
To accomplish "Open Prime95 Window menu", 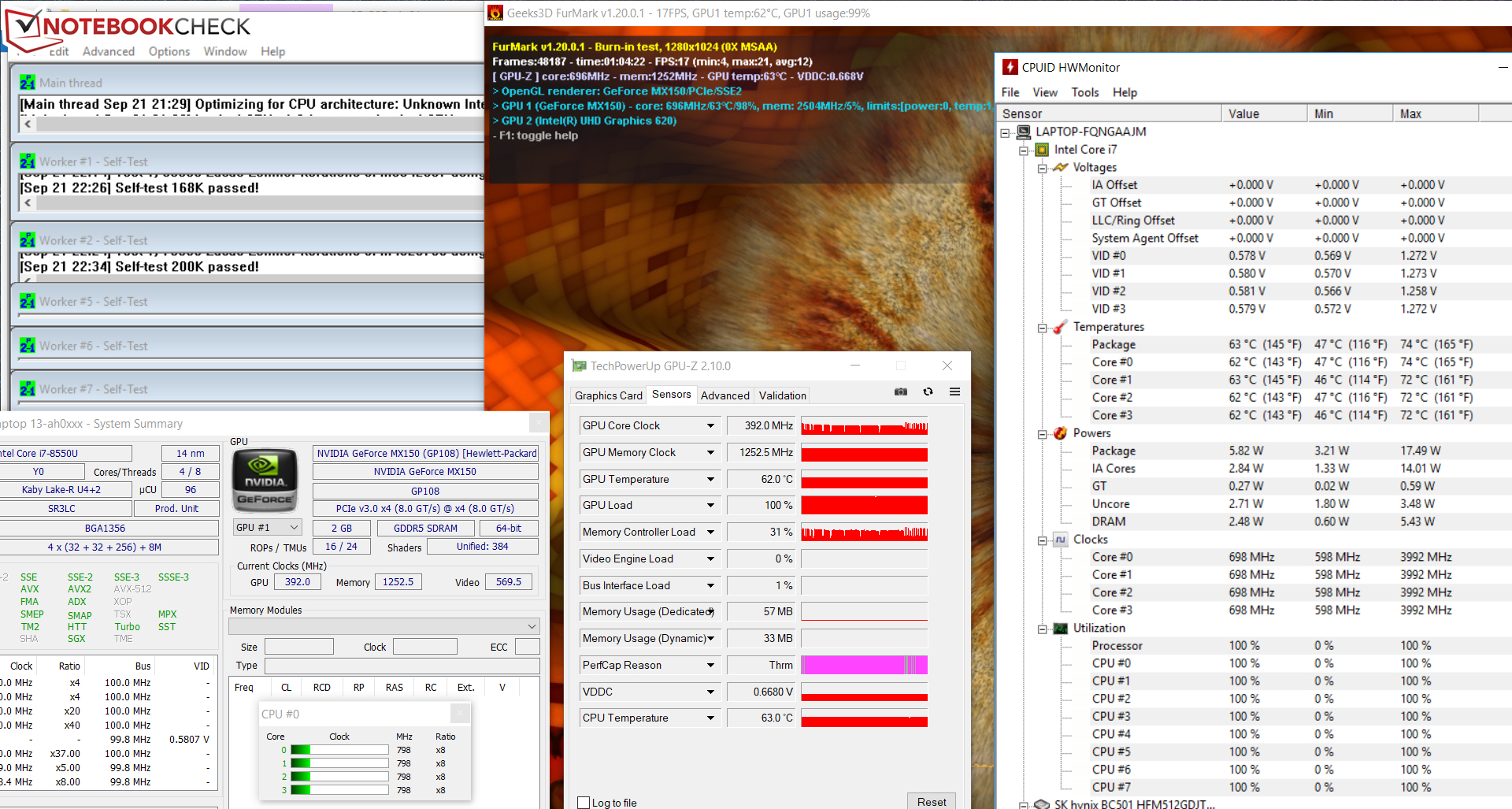I will point(225,51).
